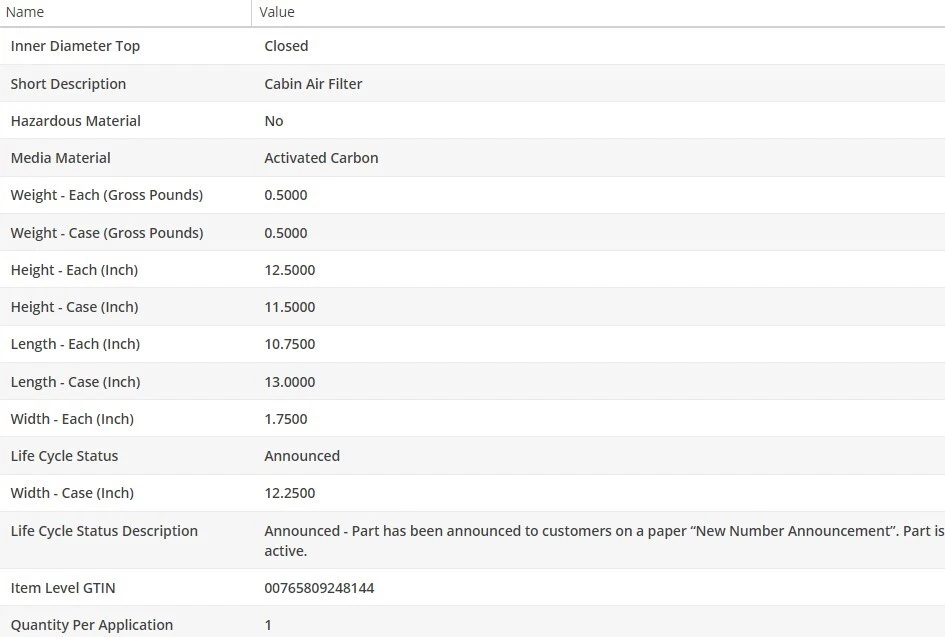Viewport: 945px width, 637px height.
Task: Select Weight - Each (Gross Pounds) label
Action: (x=107, y=195)
